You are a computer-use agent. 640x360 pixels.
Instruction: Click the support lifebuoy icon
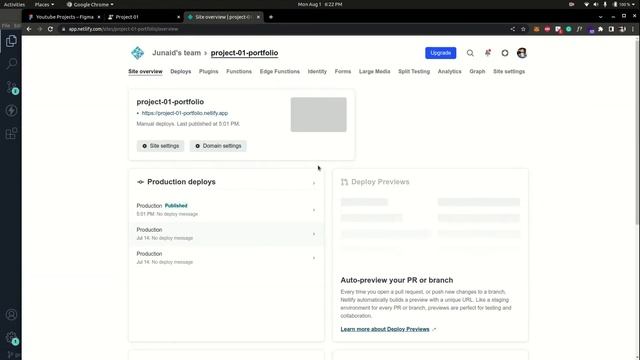[x=505, y=53]
